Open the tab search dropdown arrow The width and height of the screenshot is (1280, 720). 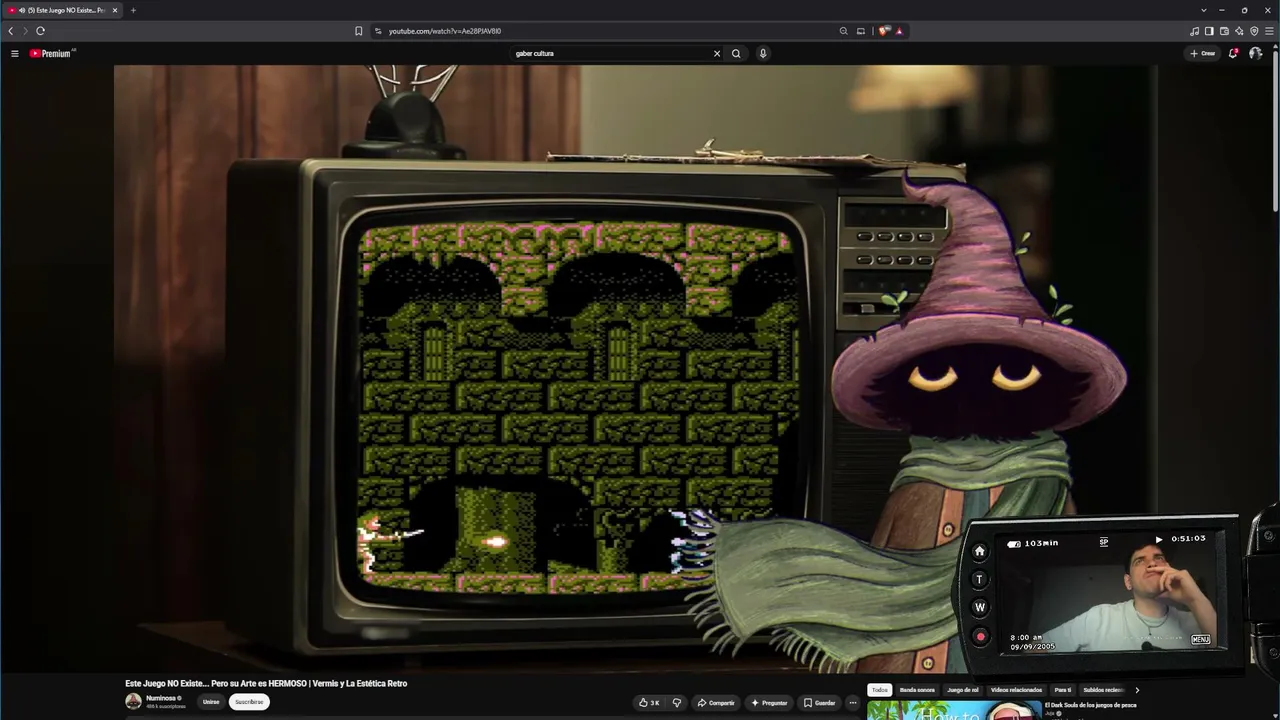click(x=1204, y=10)
